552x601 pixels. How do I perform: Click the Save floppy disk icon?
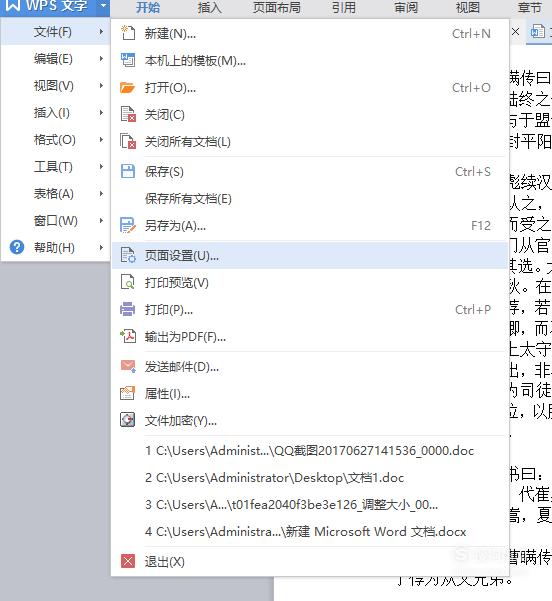point(128,171)
